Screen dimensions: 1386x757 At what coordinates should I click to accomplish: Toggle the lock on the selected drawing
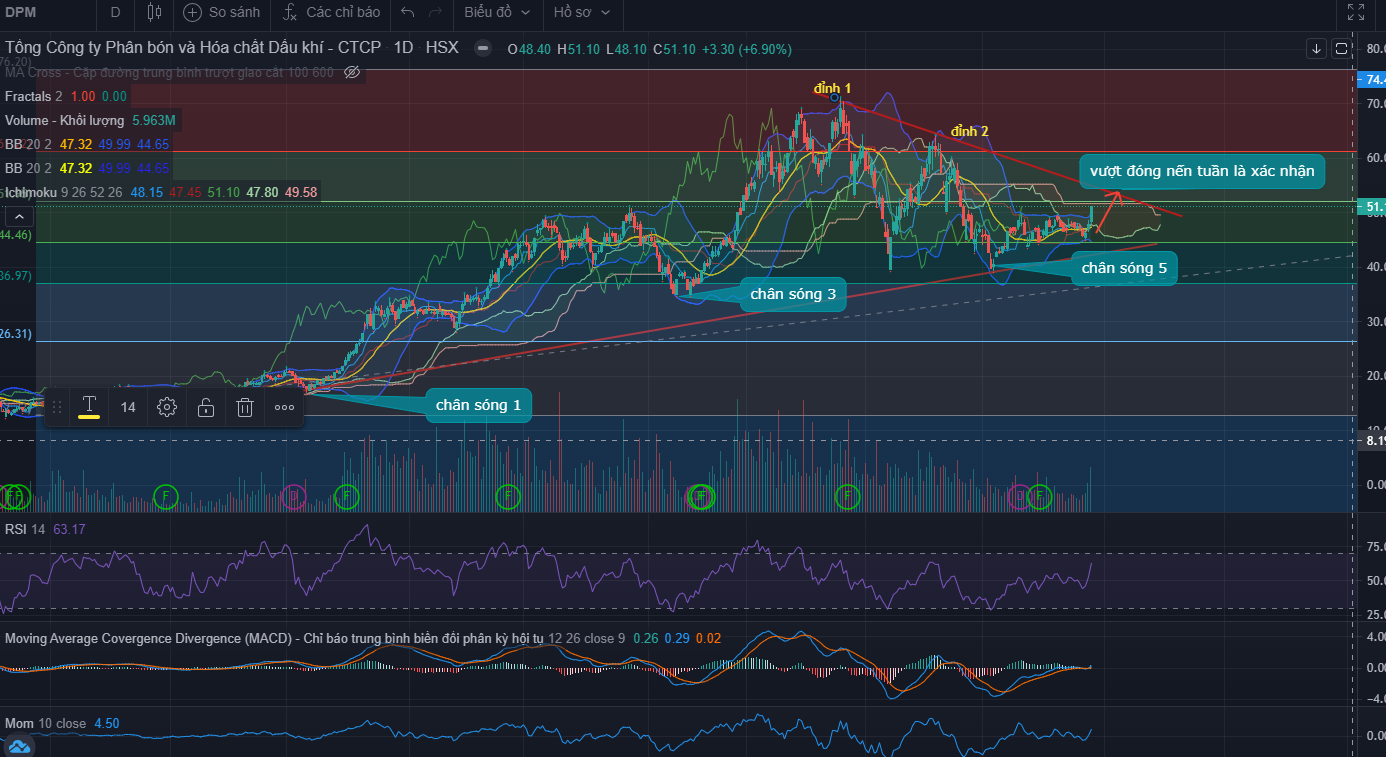pyautogui.click(x=206, y=407)
